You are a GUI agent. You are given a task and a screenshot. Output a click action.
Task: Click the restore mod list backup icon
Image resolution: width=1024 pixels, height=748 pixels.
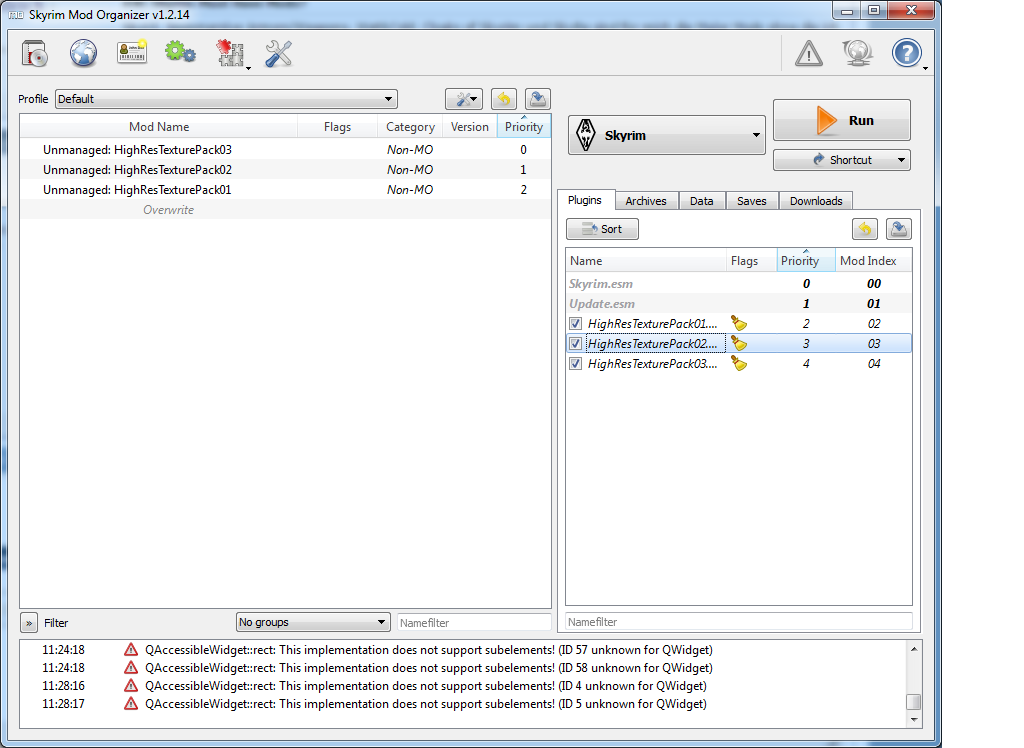(504, 99)
